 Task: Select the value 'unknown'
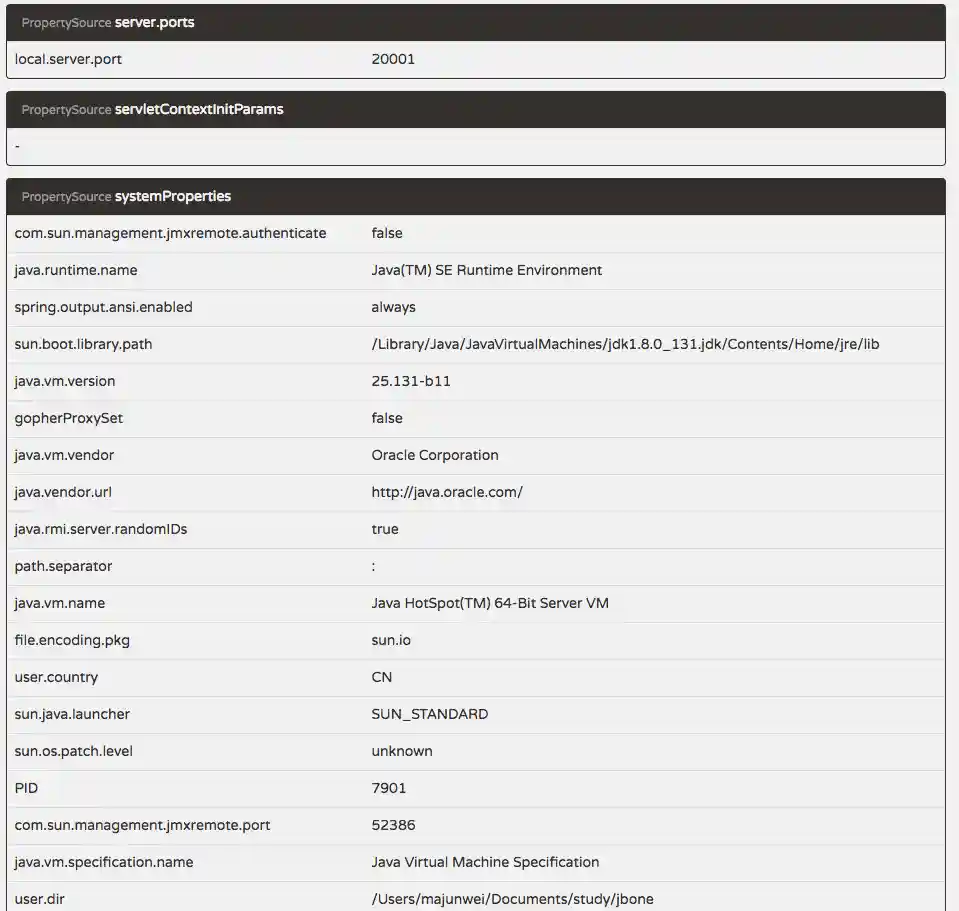(x=402, y=751)
